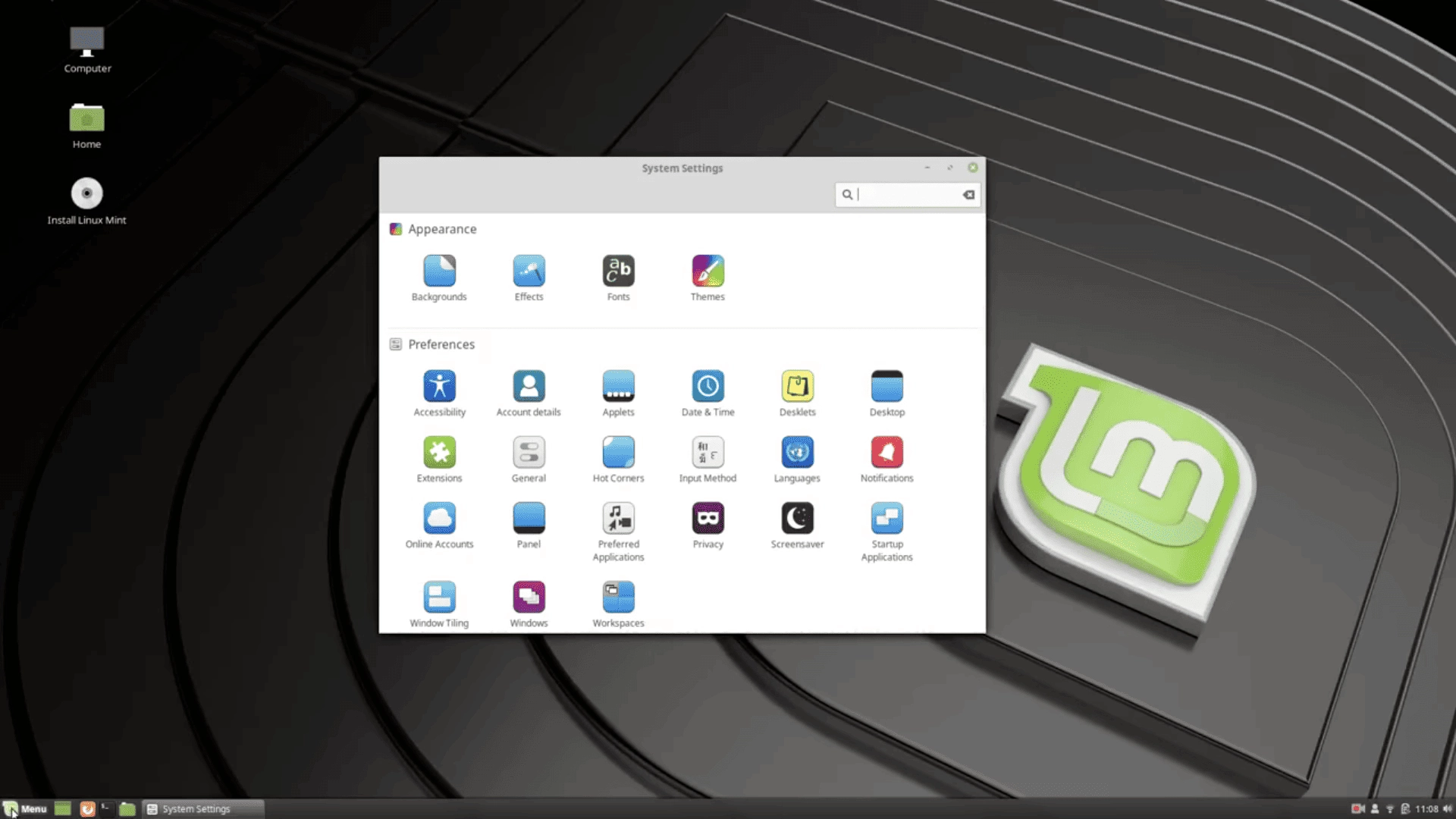
Task: Open the Mint Menu button
Action: [x=25, y=809]
